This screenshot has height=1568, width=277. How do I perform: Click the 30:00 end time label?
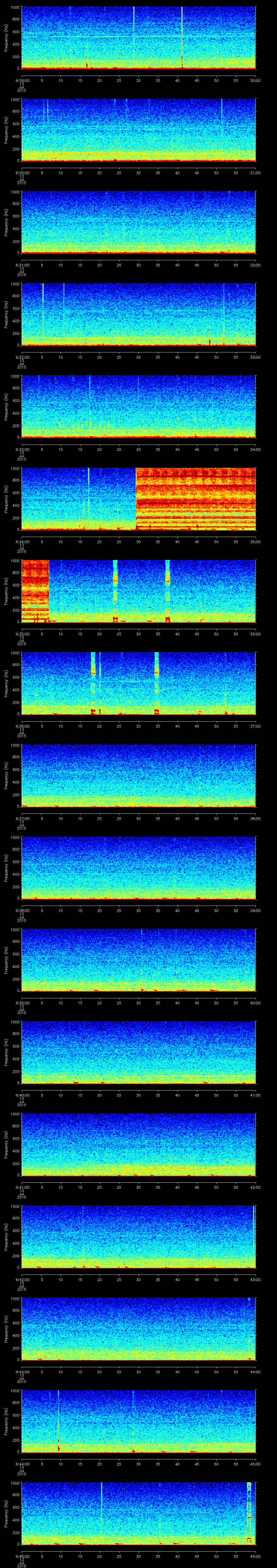(255, 80)
